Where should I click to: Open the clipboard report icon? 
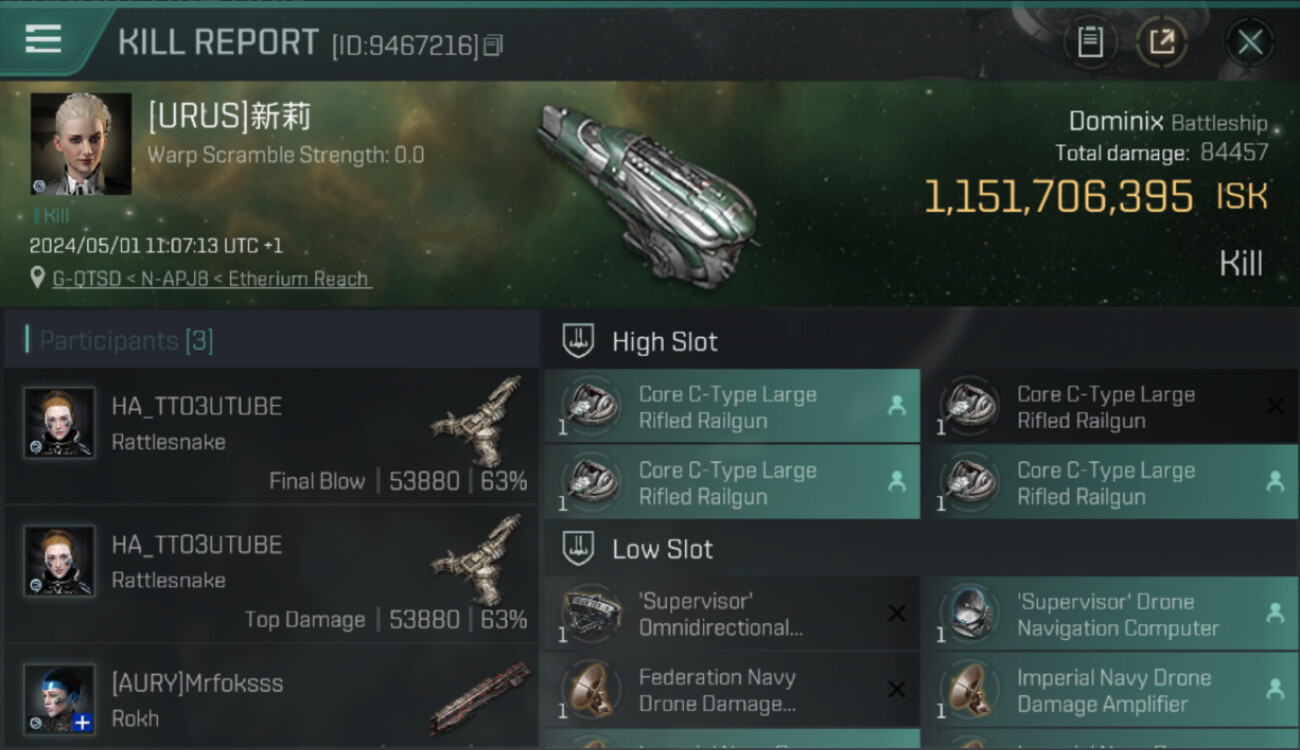click(x=1090, y=42)
